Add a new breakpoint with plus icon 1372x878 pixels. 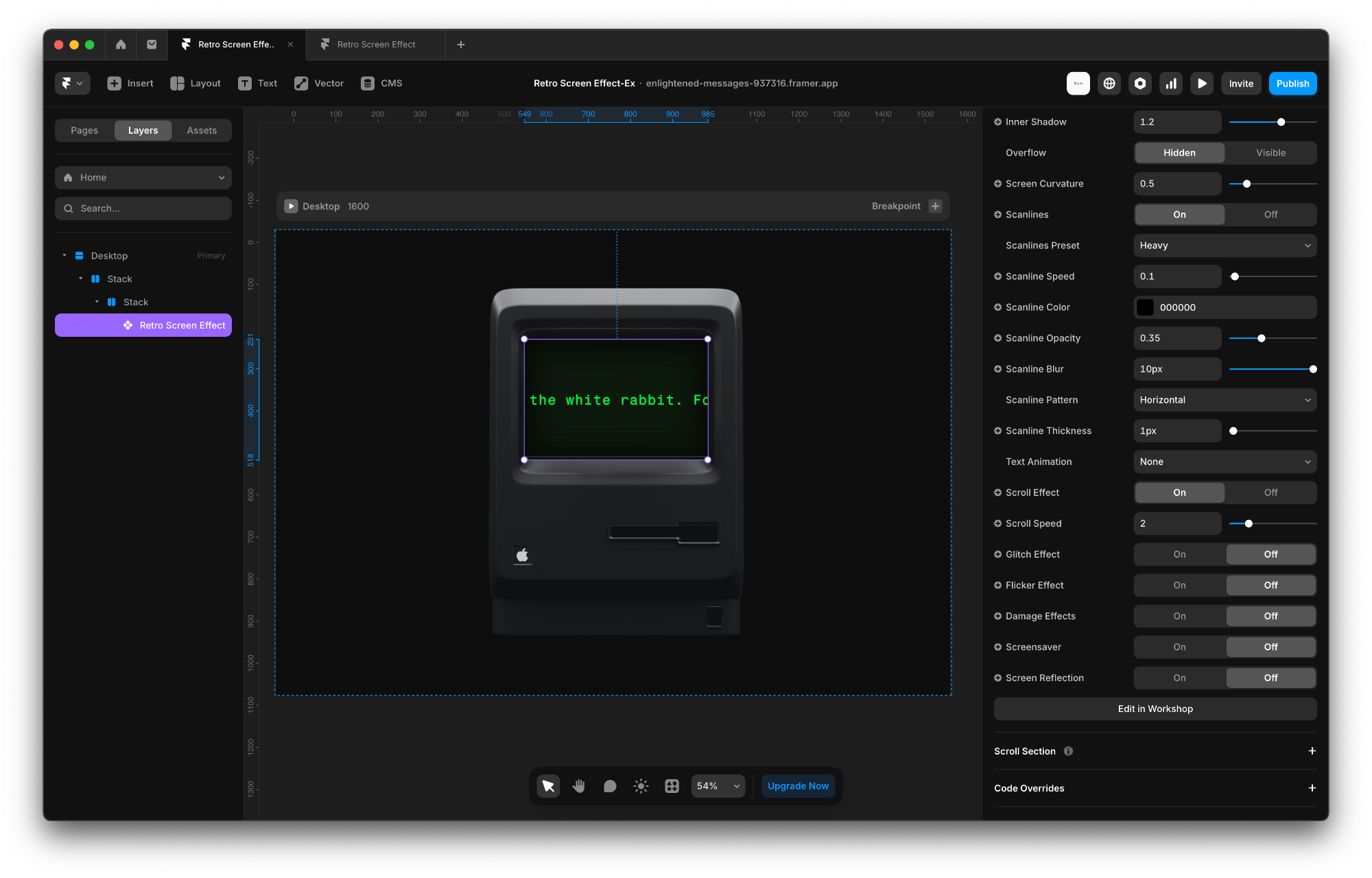click(935, 206)
